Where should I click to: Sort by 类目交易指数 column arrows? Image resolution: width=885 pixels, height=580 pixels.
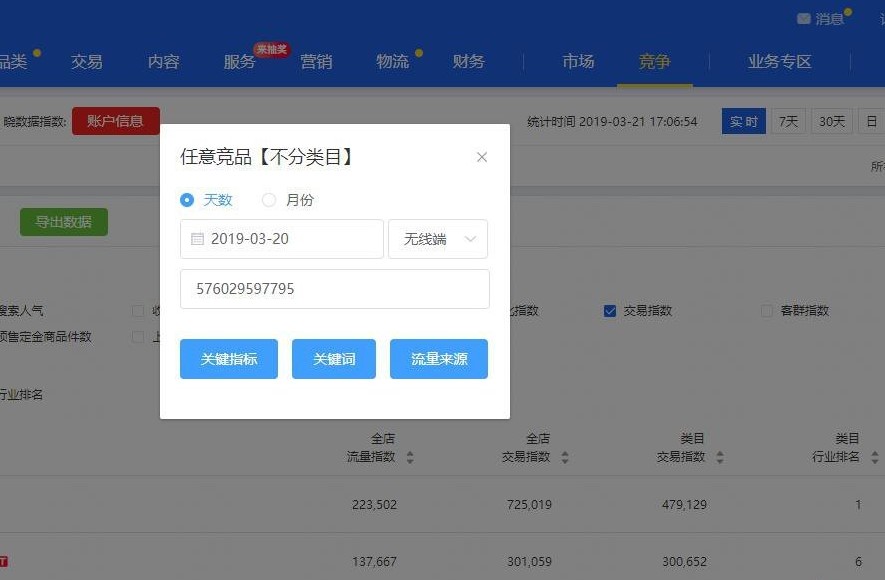click(720, 457)
